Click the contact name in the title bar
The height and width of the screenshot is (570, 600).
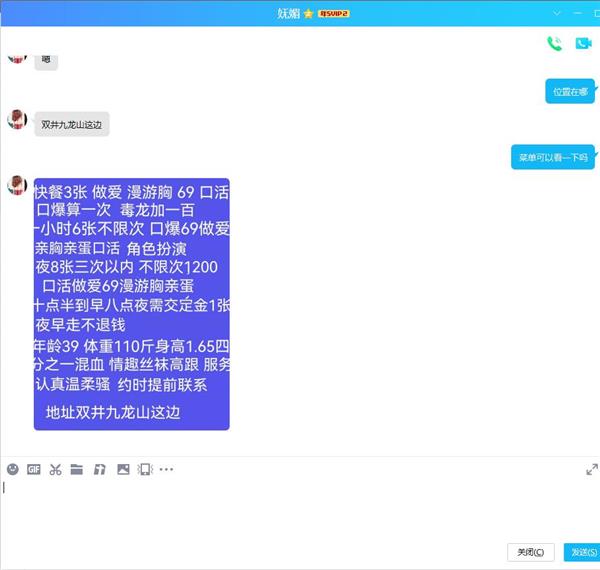coord(288,12)
